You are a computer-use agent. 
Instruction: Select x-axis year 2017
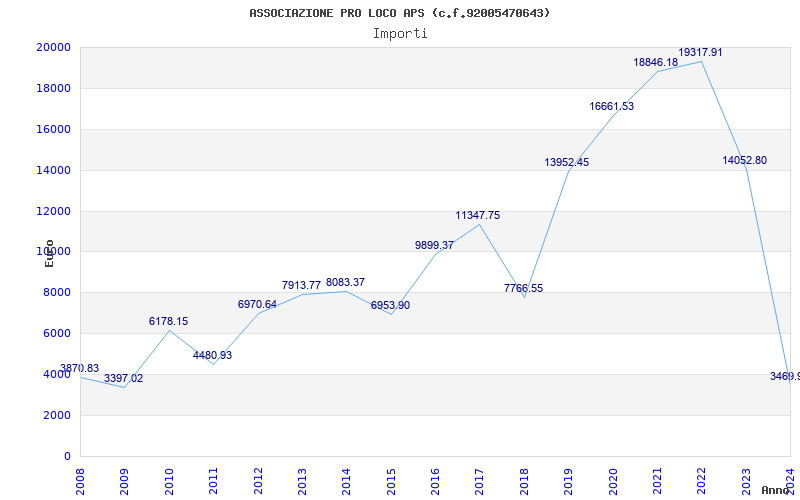point(480,481)
